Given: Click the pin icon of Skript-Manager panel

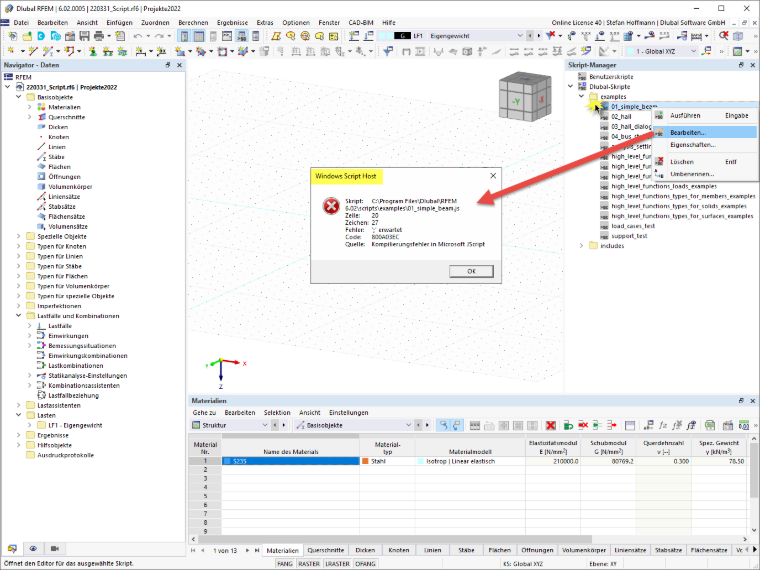Looking at the screenshot, I should [741, 65].
